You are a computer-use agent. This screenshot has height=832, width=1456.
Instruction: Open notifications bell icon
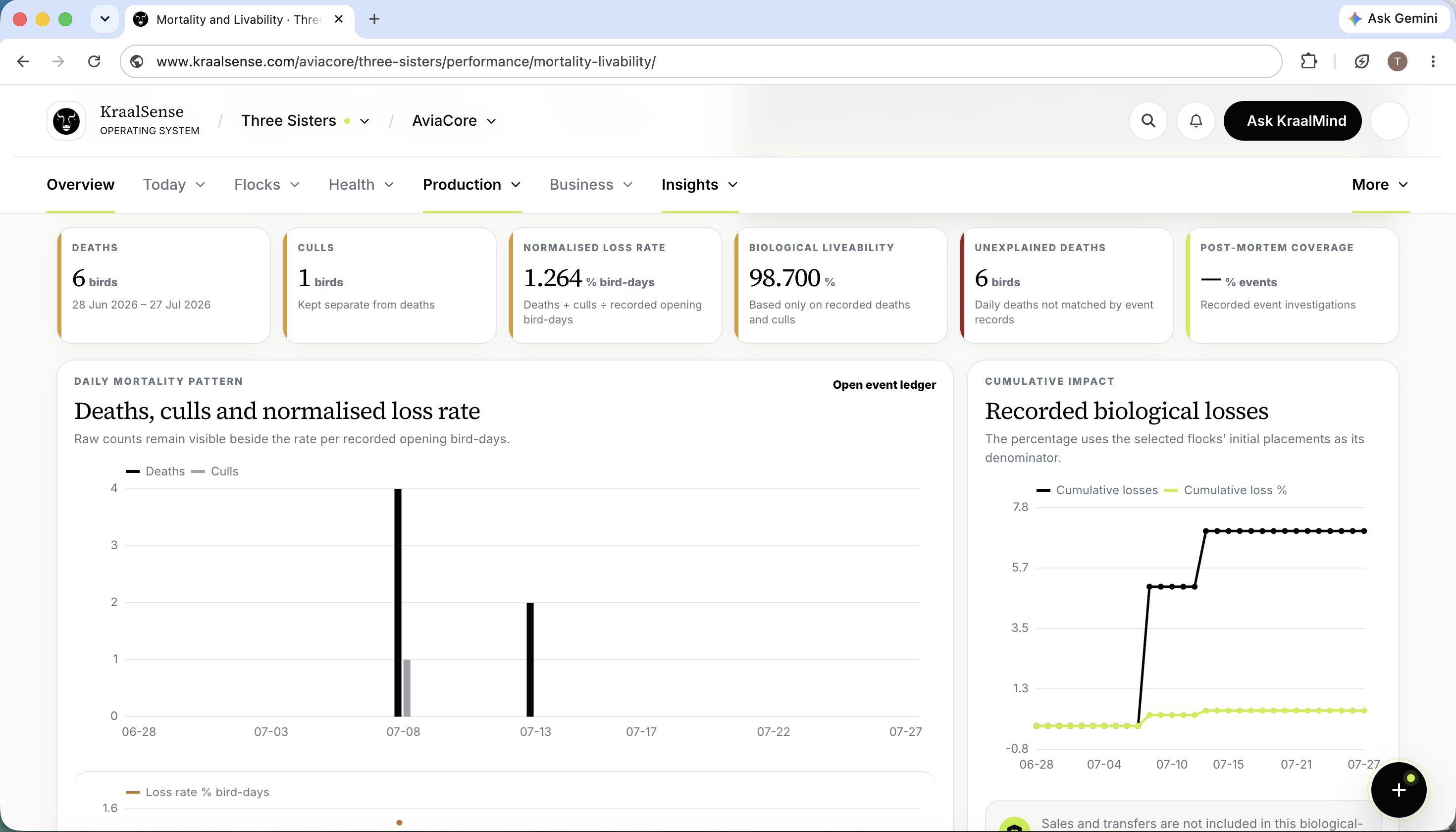click(1196, 120)
